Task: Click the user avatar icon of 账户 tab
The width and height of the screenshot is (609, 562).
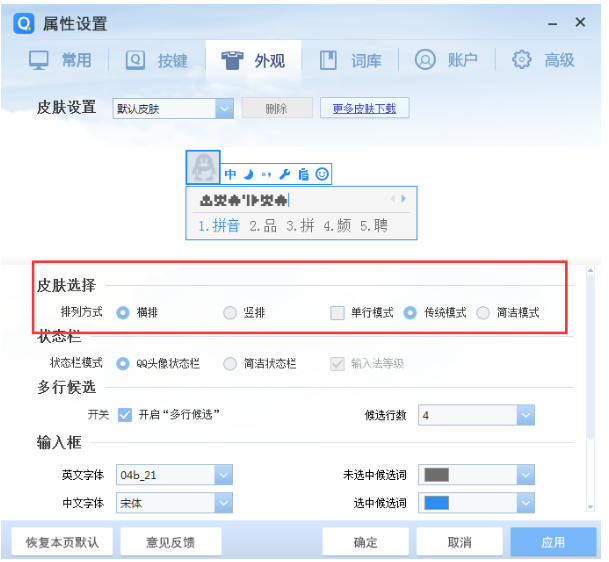Action: click(425, 60)
